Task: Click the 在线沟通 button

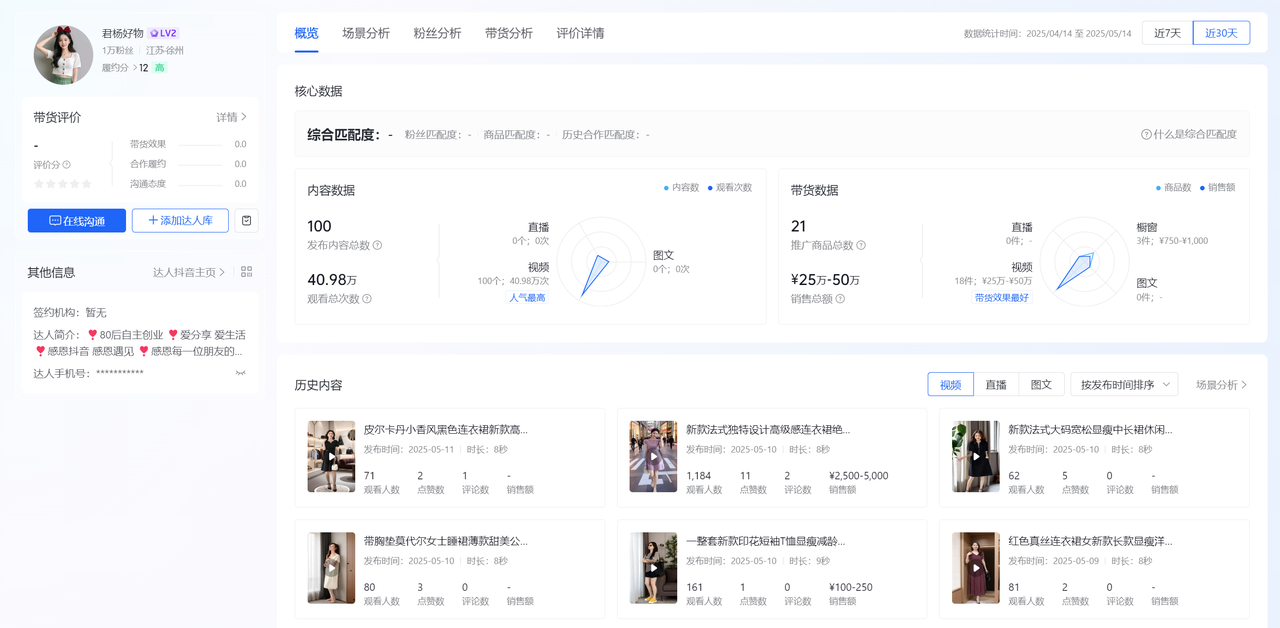Action: click(x=77, y=221)
